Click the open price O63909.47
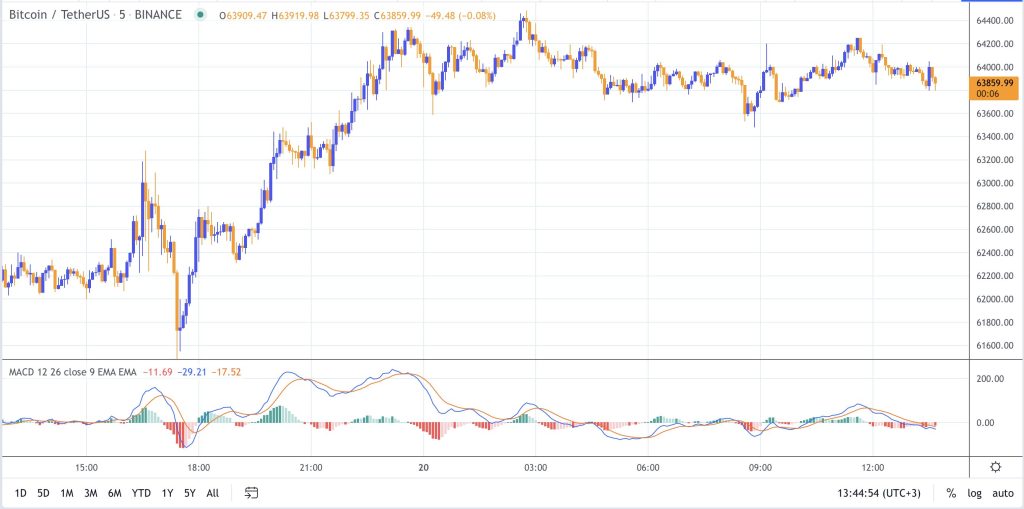 243,15
